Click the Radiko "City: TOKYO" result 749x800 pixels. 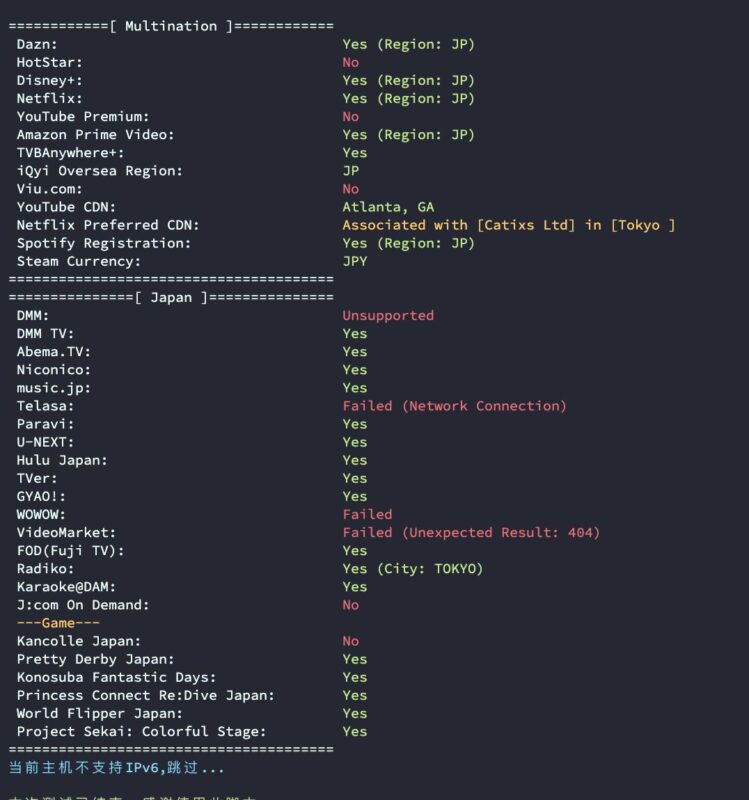(412, 569)
